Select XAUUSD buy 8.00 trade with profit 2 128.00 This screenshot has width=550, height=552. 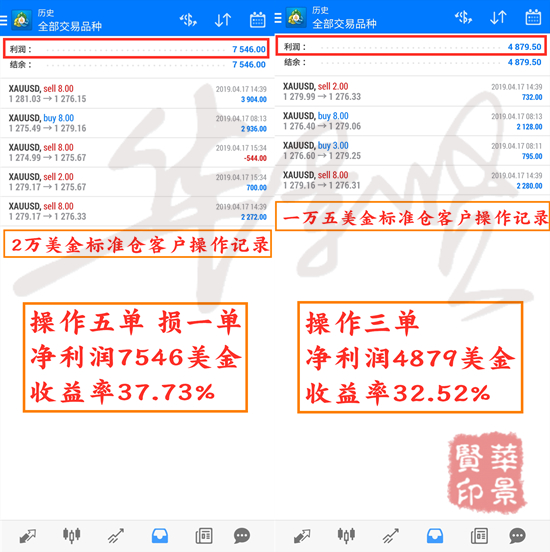click(x=412, y=121)
